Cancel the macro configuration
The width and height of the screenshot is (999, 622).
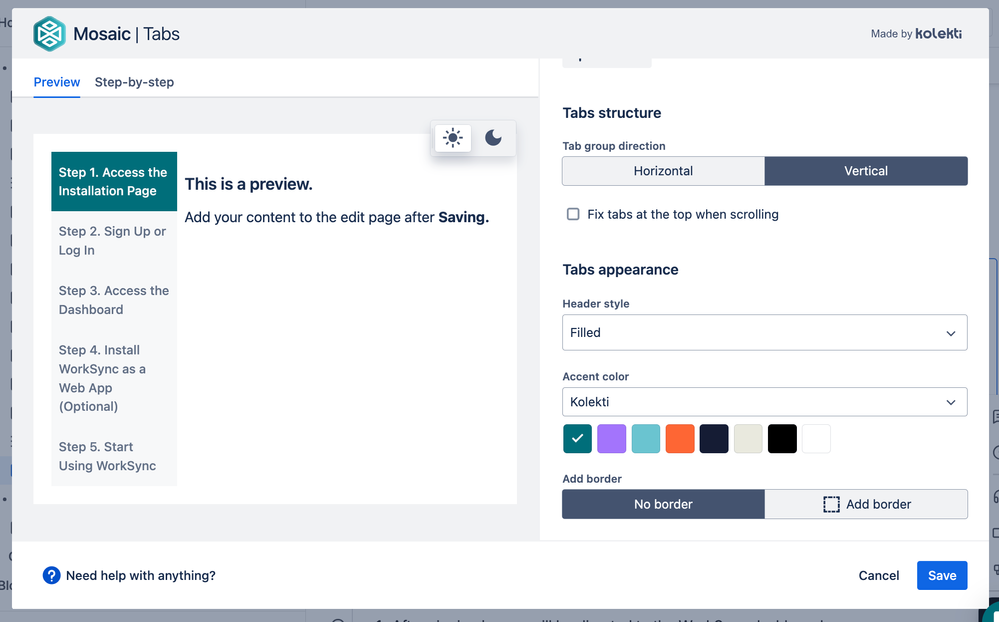pos(878,575)
